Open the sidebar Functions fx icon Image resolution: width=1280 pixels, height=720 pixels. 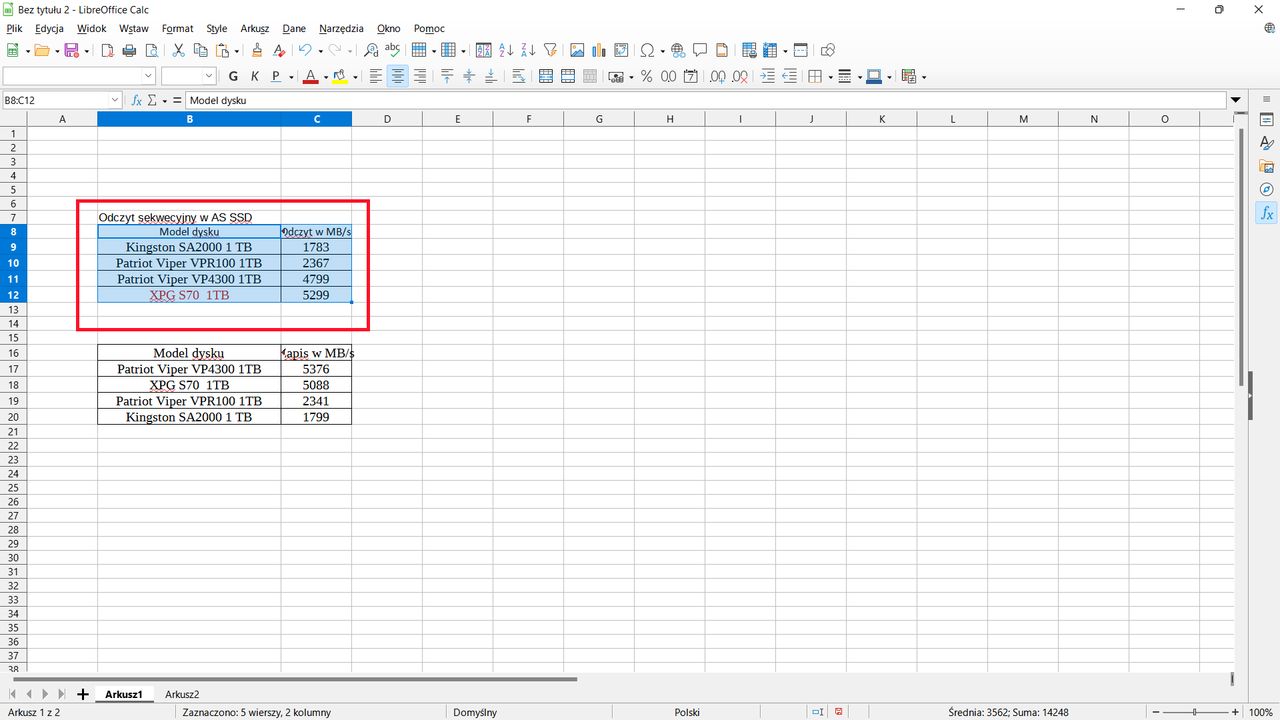tap(1266, 213)
